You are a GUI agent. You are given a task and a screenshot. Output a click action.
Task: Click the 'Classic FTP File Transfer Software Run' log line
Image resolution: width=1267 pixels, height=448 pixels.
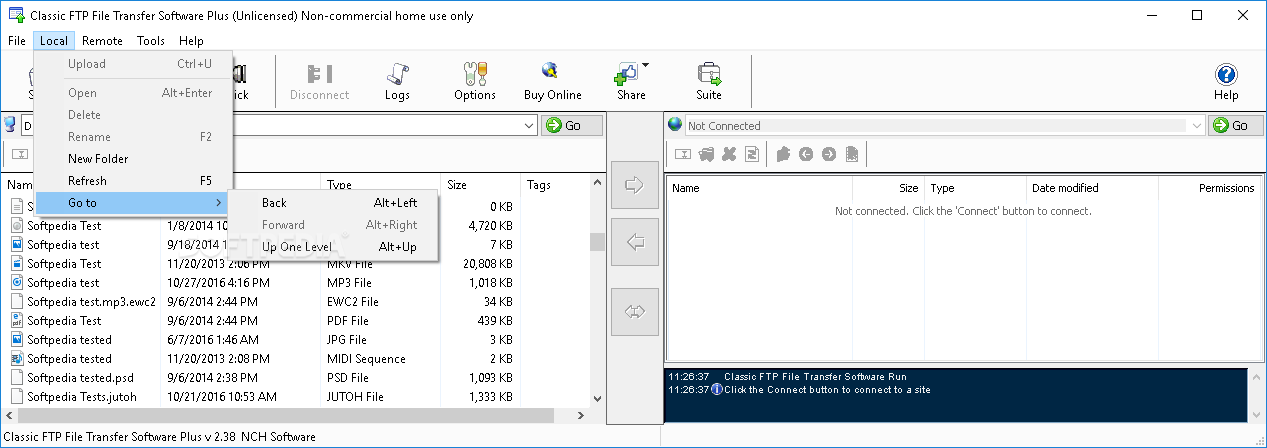[x=815, y=377]
